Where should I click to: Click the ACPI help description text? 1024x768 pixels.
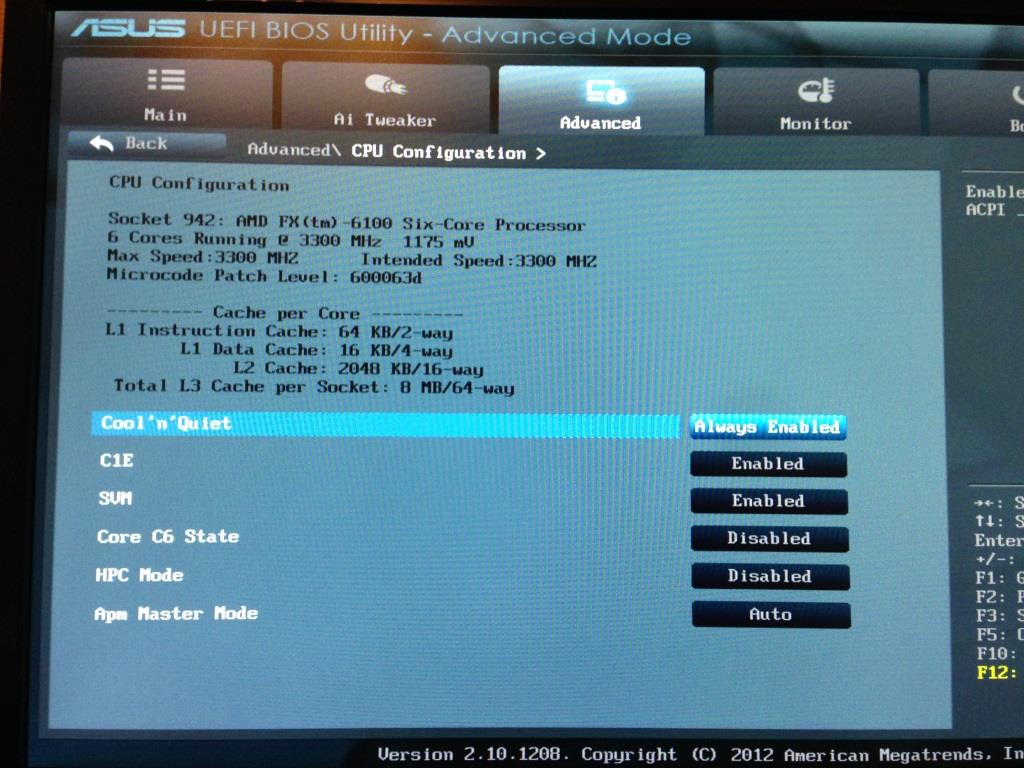(994, 200)
